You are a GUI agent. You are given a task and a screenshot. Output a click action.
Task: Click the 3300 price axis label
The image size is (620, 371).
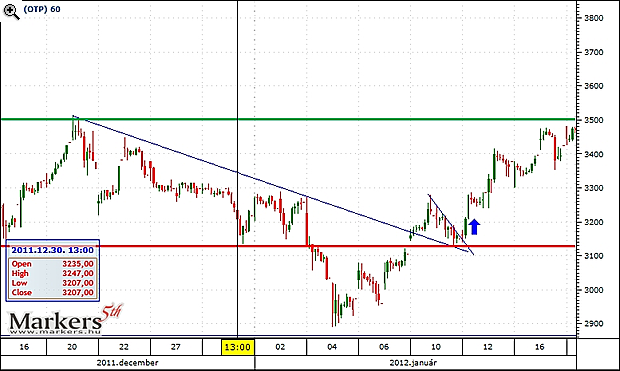point(594,188)
